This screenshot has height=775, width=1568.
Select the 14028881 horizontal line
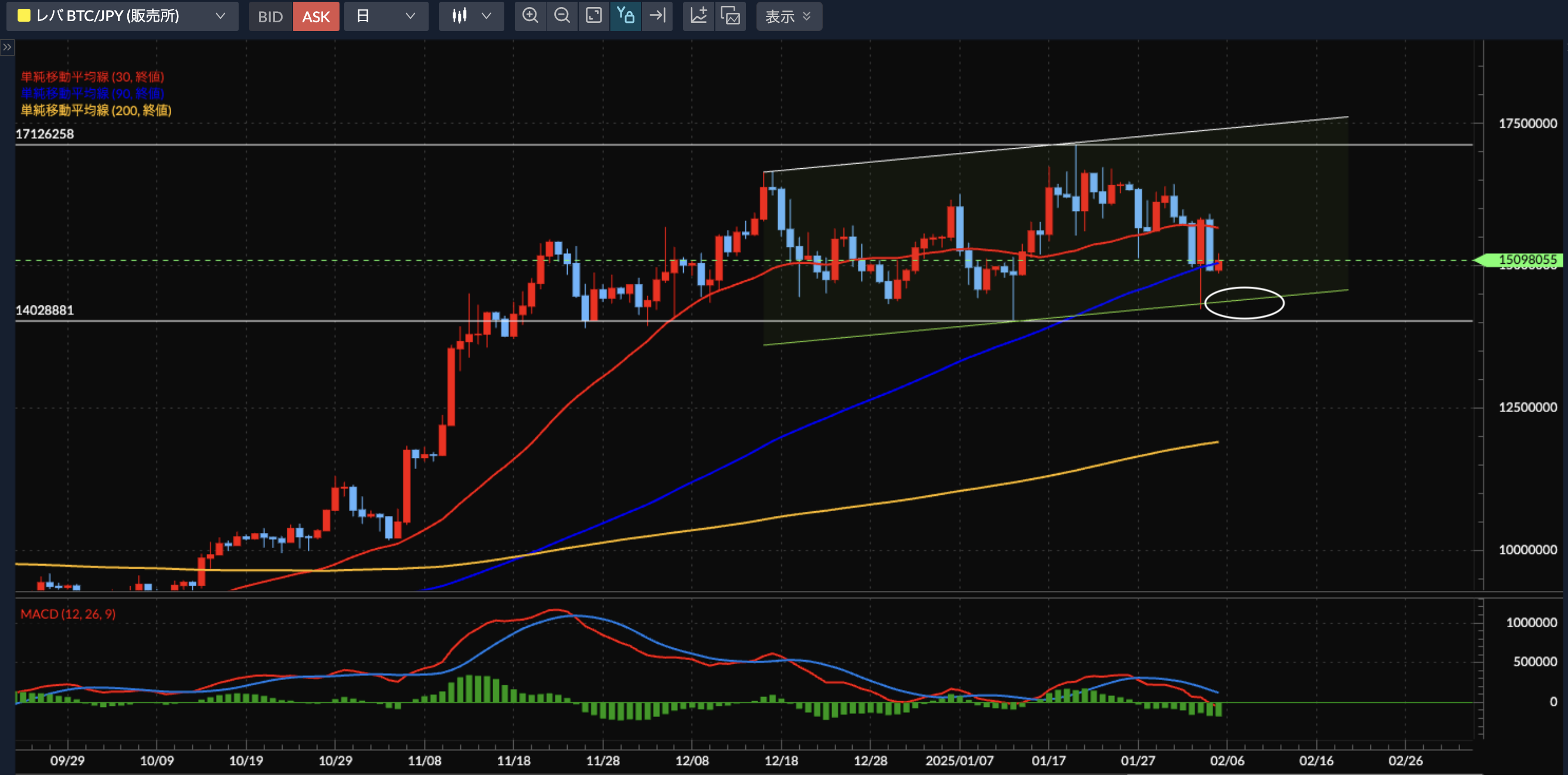(742, 321)
